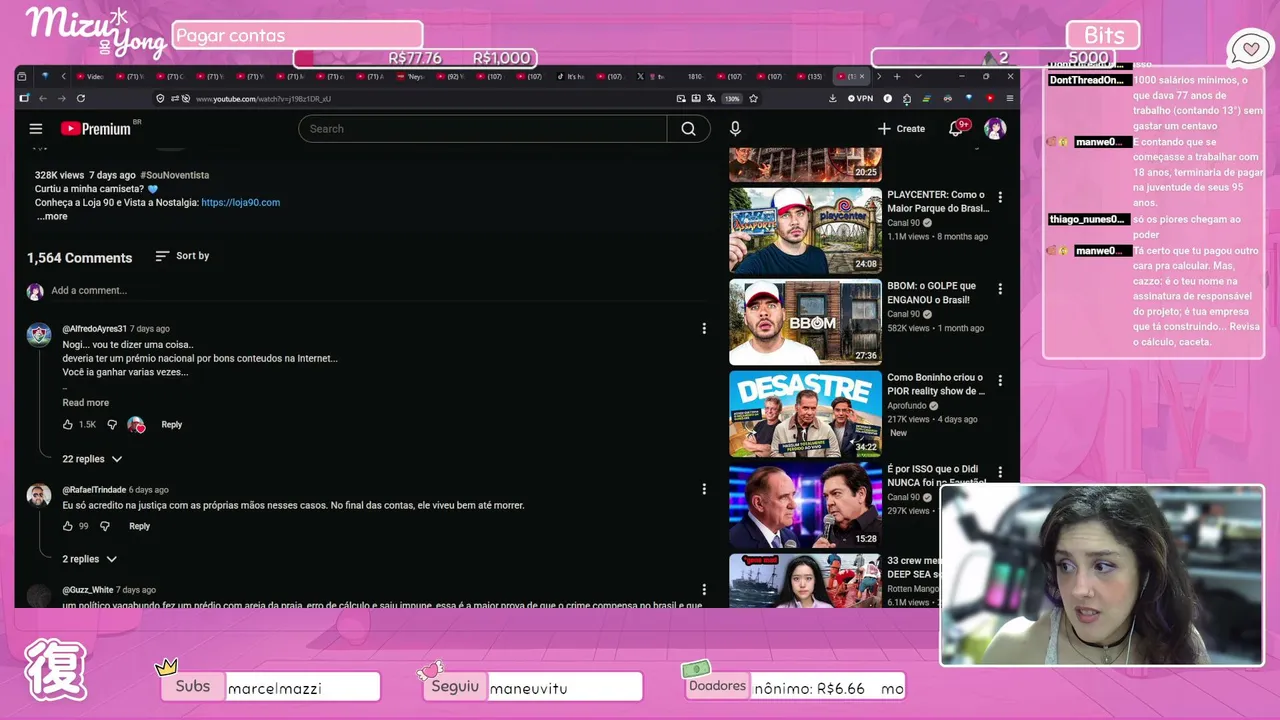Image resolution: width=1280 pixels, height=720 pixels.
Task: Like the @RafaelTrindade comment
Action: click(68, 526)
